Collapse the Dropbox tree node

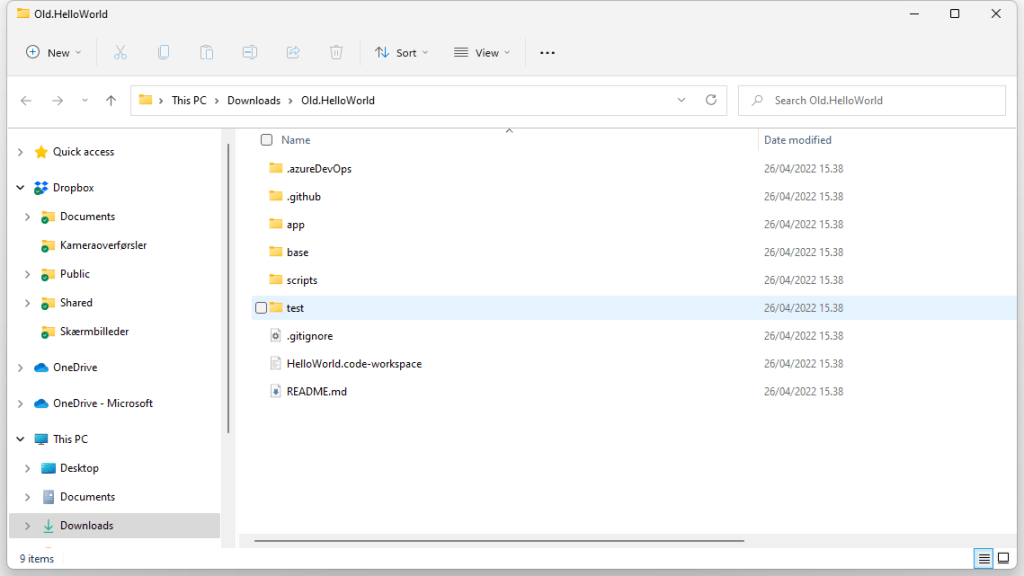click(20, 188)
